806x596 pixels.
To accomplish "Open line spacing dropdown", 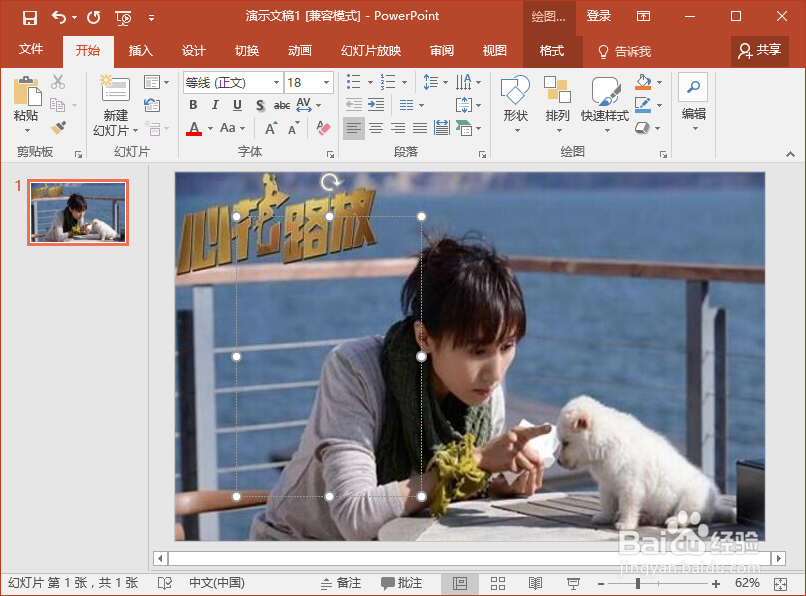I will 435,82.
